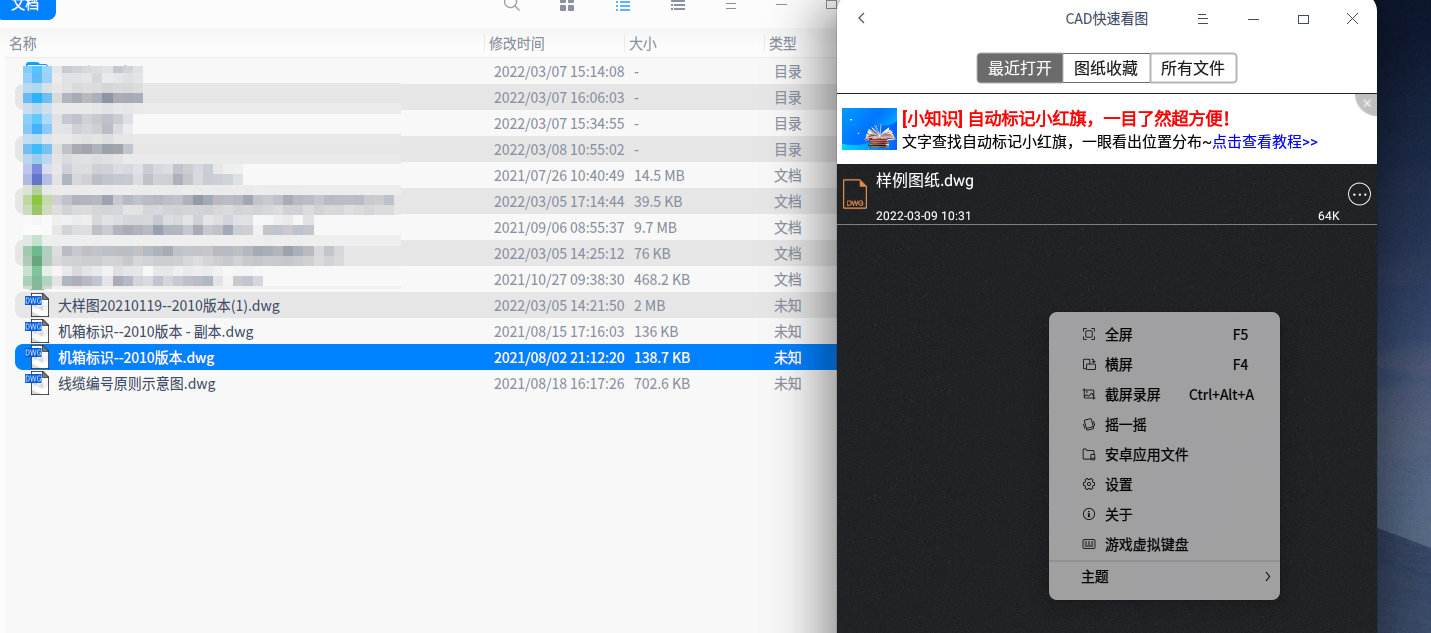Image resolution: width=1431 pixels, height=633 pixels.
Task: Choose 横屏 menu label
Action: point(1119,365)
